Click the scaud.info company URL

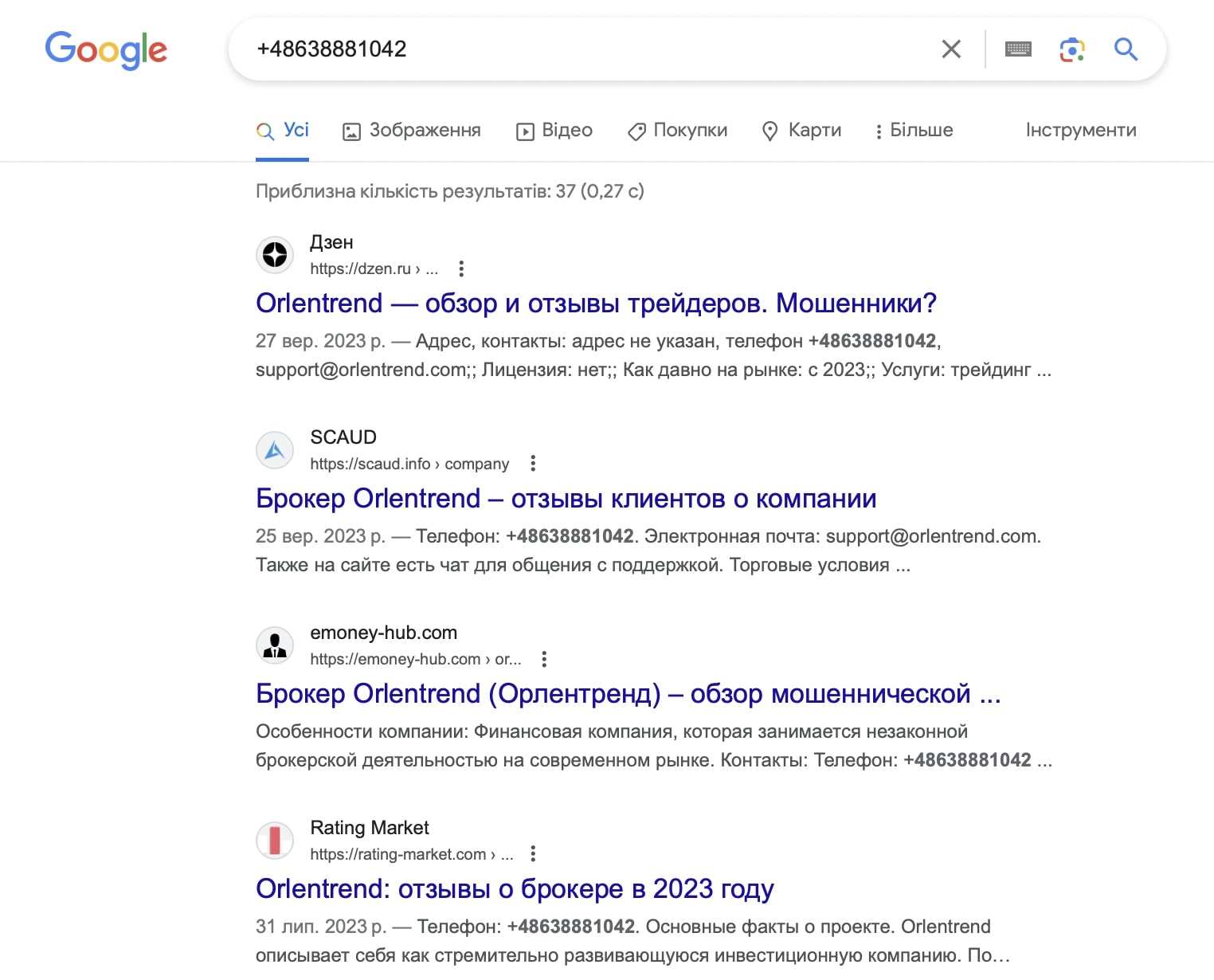(409, 464)
